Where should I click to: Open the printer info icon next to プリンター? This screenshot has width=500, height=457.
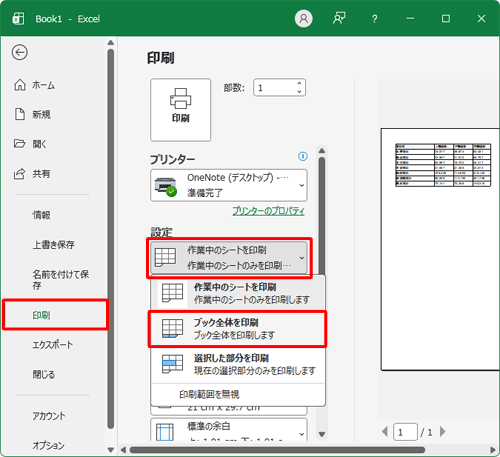303,156
